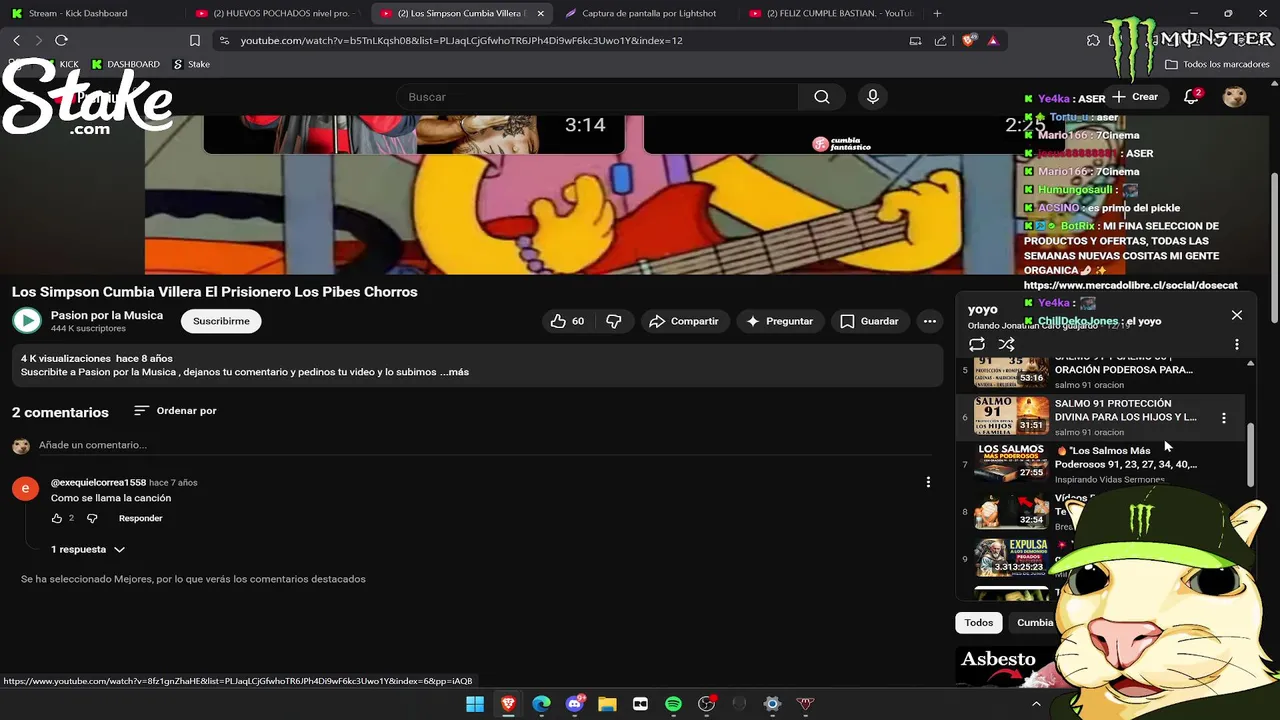This screenshot has height=720, width=1280.
Task: Select the Cumbia filter chip
Action: click(x=1035, y=622)
